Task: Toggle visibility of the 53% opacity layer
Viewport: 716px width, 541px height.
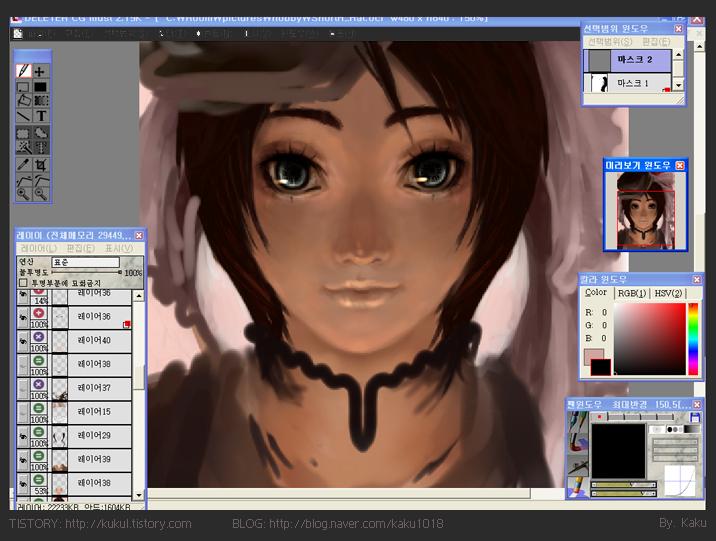Action: (23, 483)
